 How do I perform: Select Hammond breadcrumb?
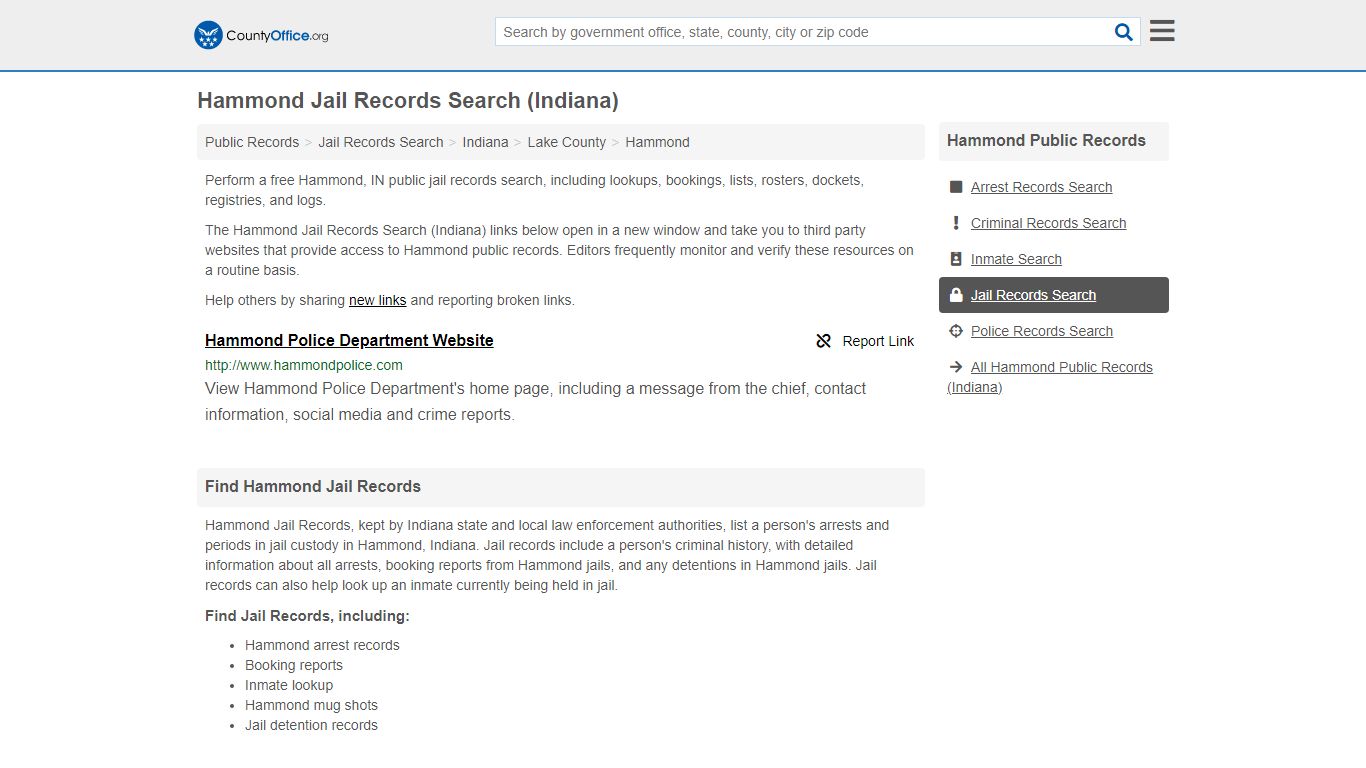(657, 142)
